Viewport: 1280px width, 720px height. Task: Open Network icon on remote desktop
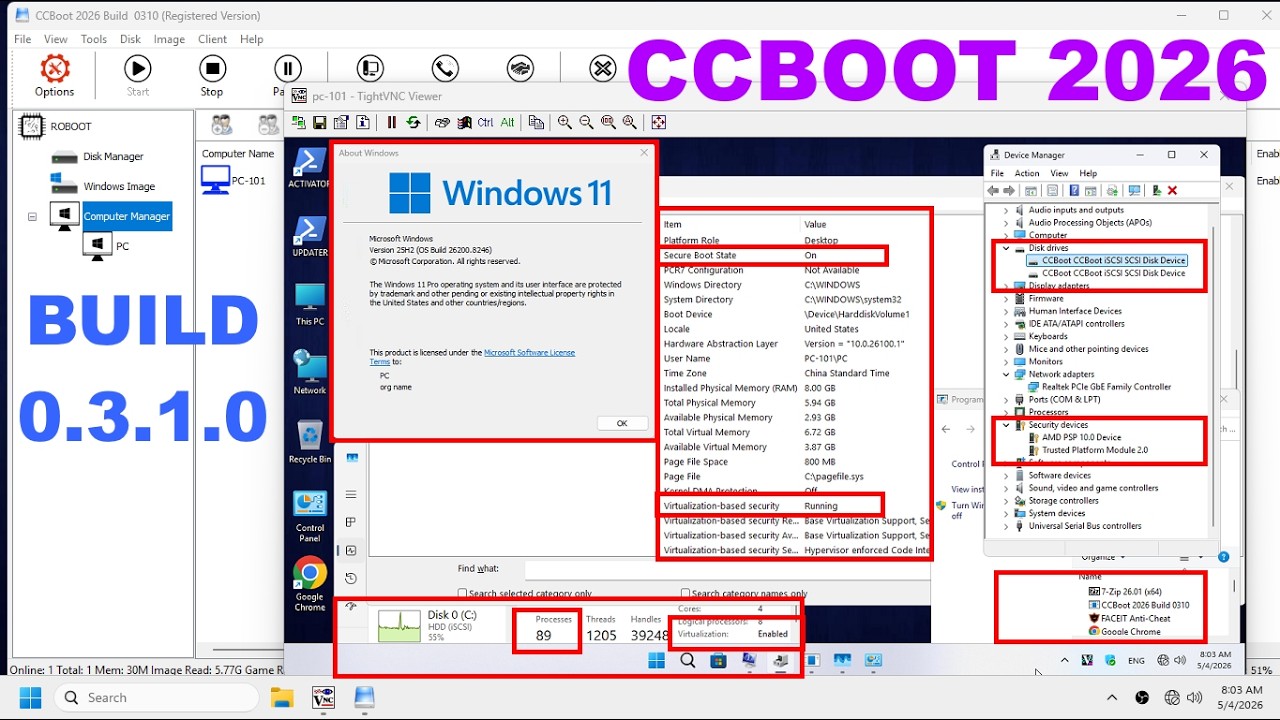coord(309,372)
